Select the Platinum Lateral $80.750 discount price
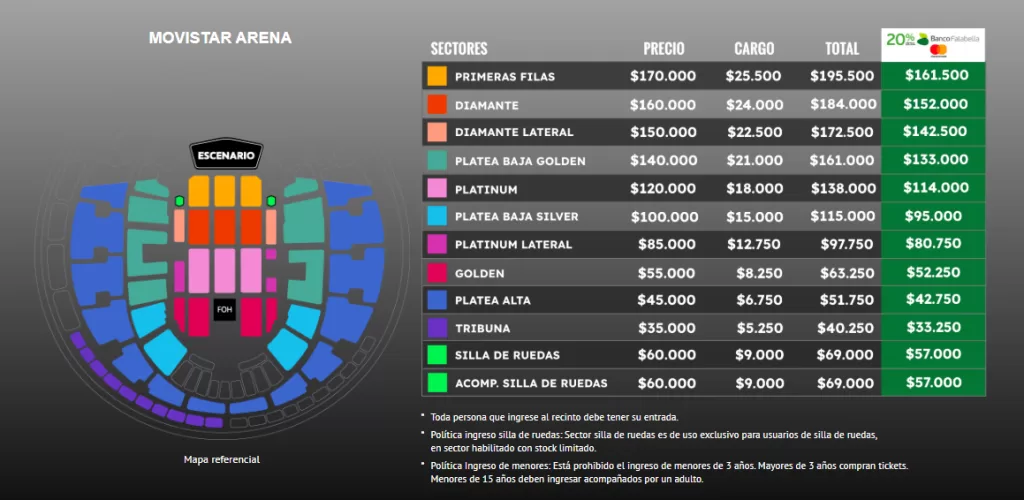Viewport: 1024px width, 500px height. pyautogui.click(x=936, y=243)
